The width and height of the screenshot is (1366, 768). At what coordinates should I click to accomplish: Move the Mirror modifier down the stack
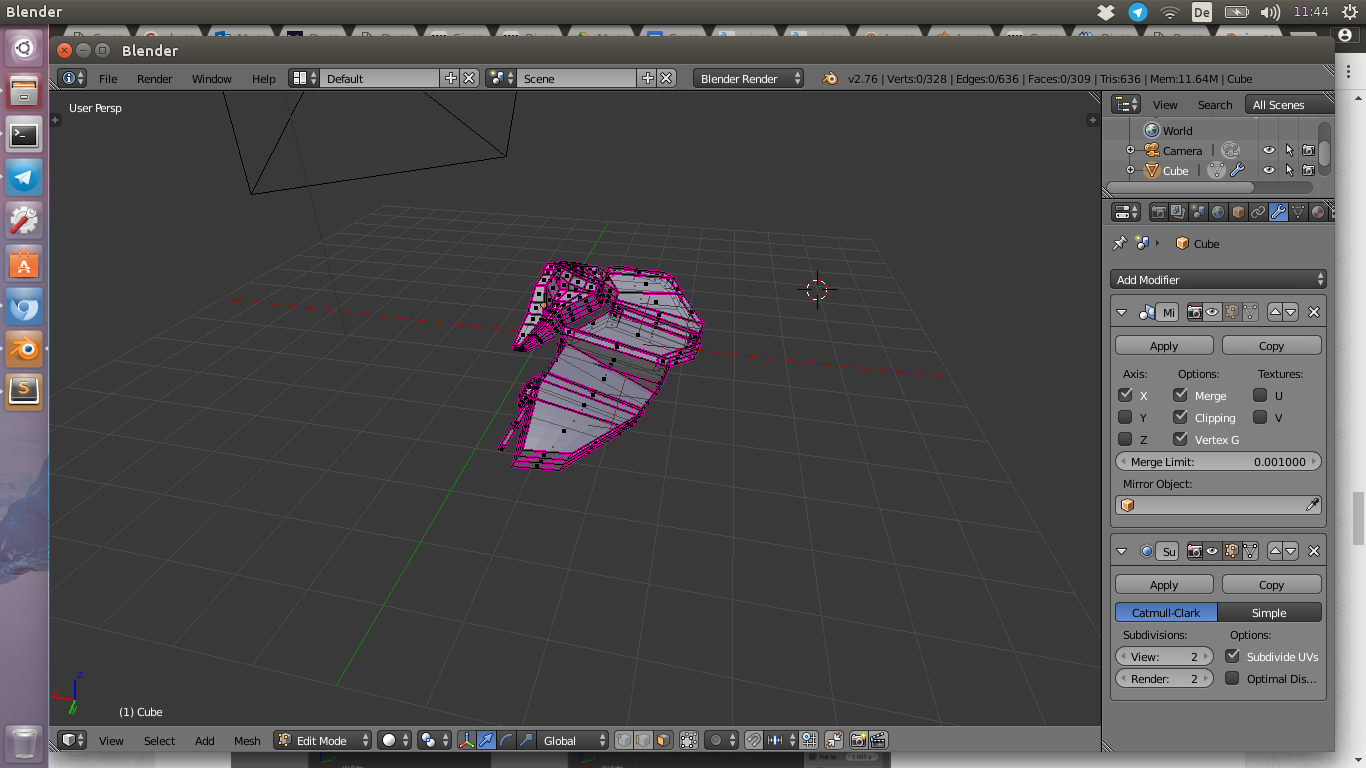pyautogui.click(x=1291, y=312)
